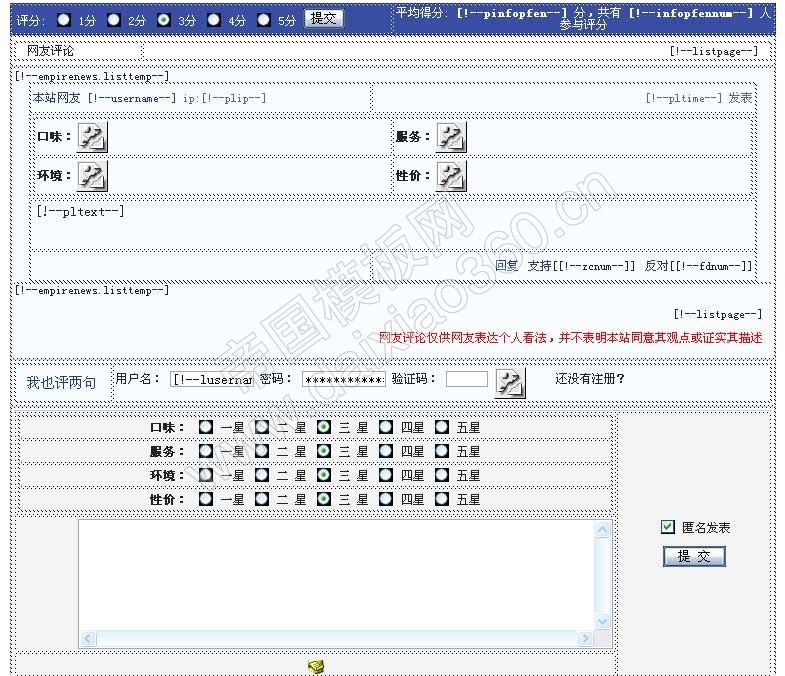Choose 四星 for 服务
Screen dimensions: 785x676
[385, 451]
